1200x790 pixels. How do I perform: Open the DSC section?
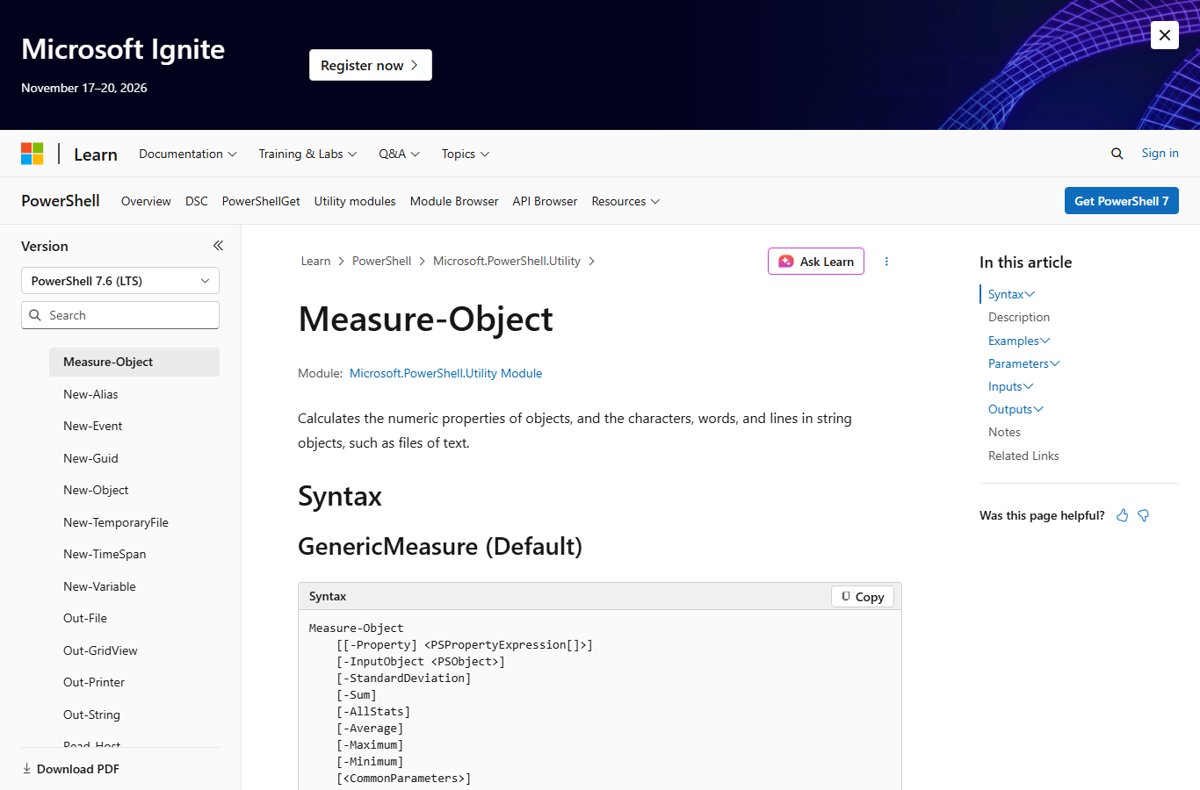point(196,201)
